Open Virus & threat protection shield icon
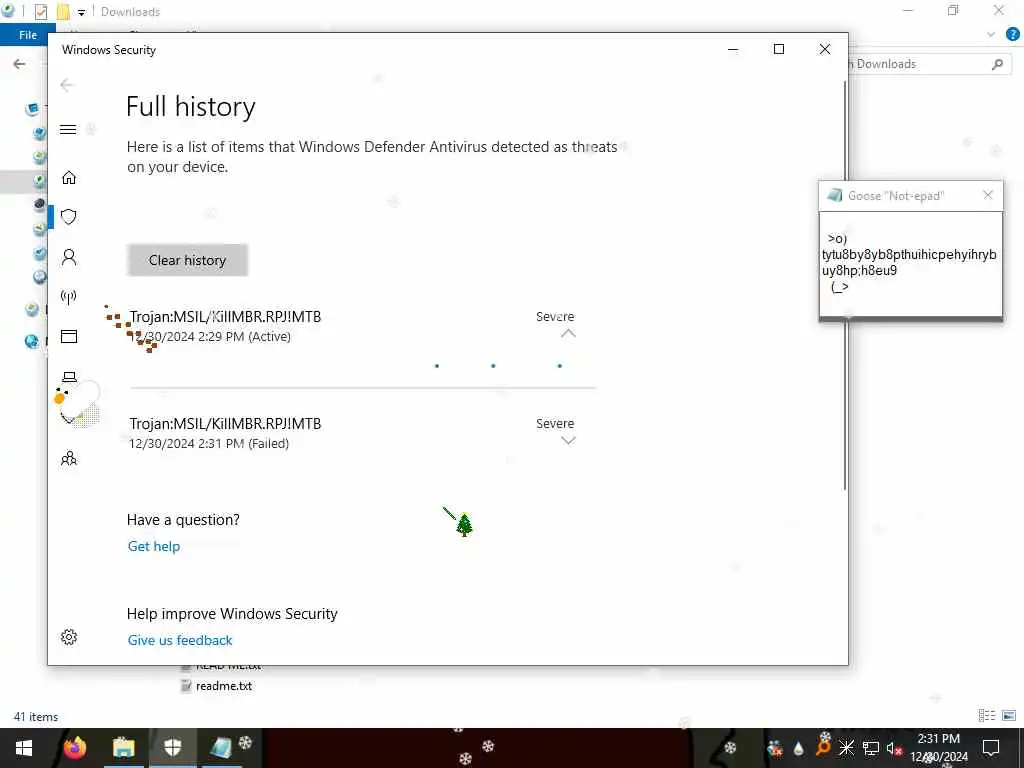The height and width of the screenshot is (768, 1024). [69, 217]
